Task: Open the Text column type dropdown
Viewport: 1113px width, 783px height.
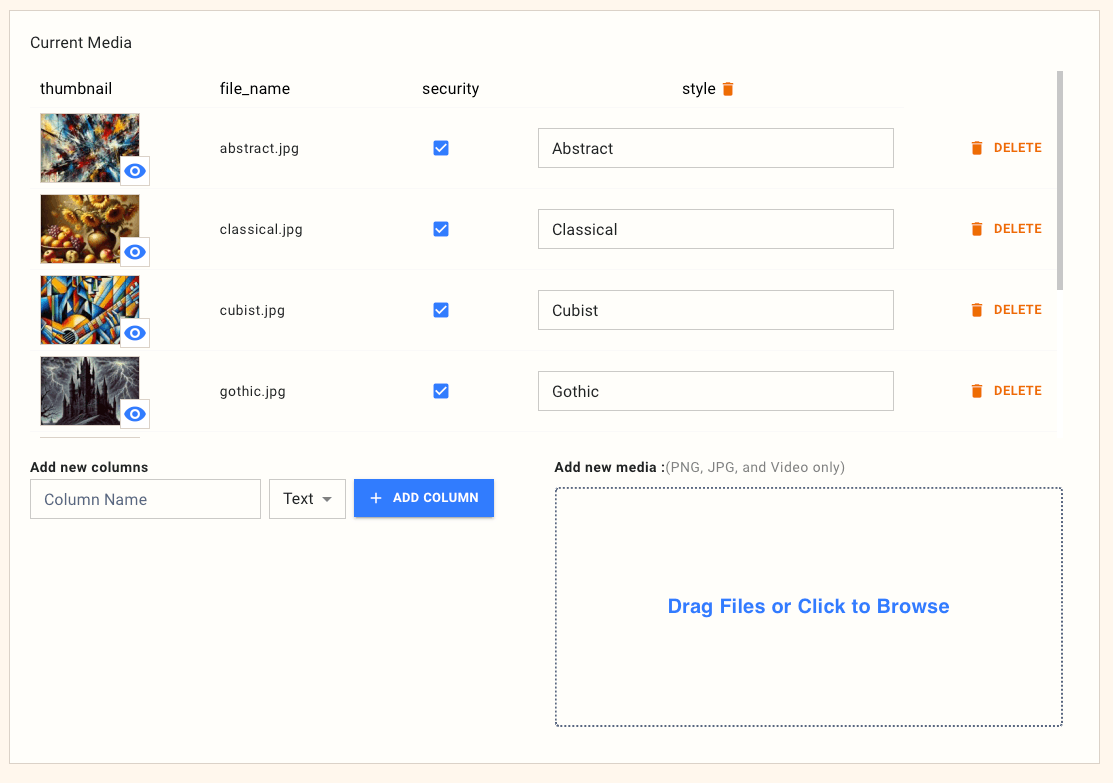Action: tap(307, 499)
